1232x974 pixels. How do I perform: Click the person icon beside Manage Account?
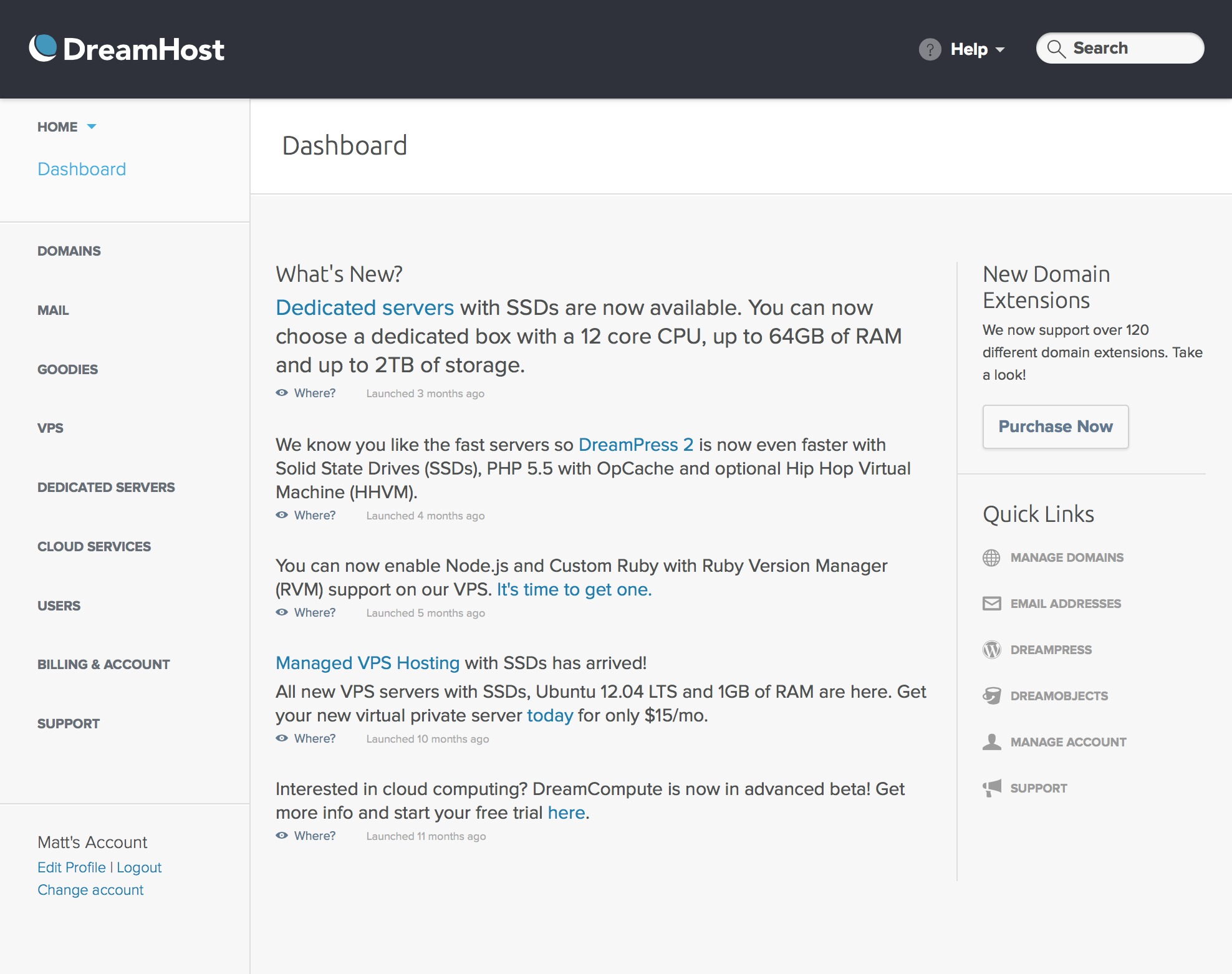pyautogui.click(x=991, y=742)
